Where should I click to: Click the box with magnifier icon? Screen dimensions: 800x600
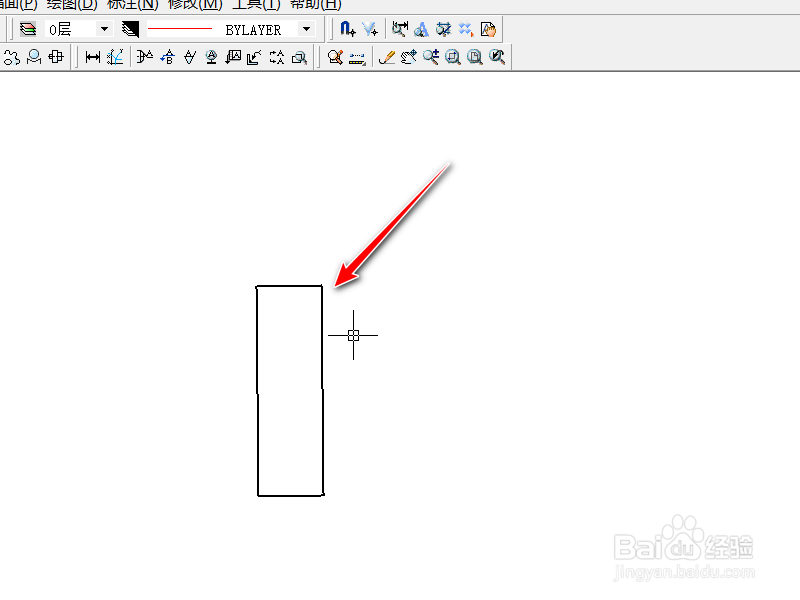299,57
